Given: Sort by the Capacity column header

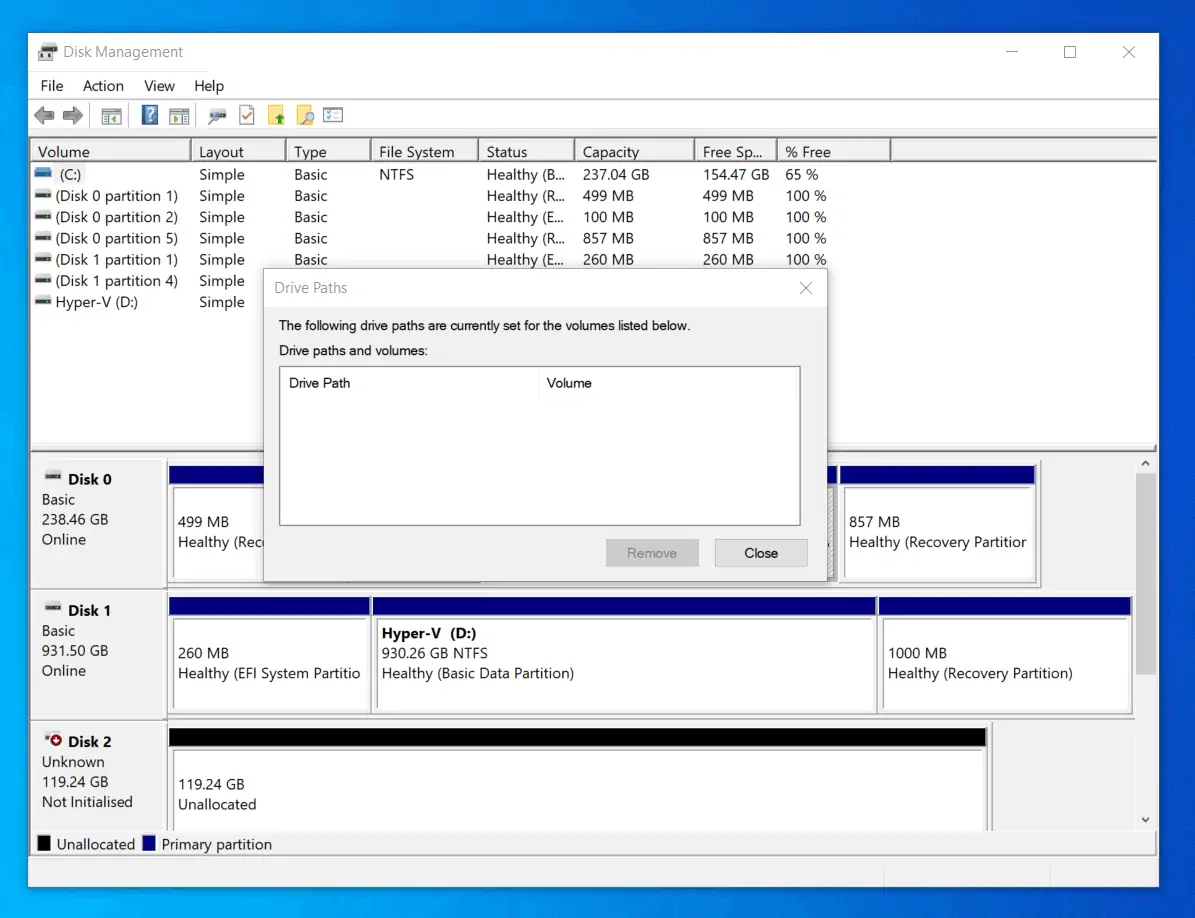Looking at the screenshot, I should tap(634, 152).
